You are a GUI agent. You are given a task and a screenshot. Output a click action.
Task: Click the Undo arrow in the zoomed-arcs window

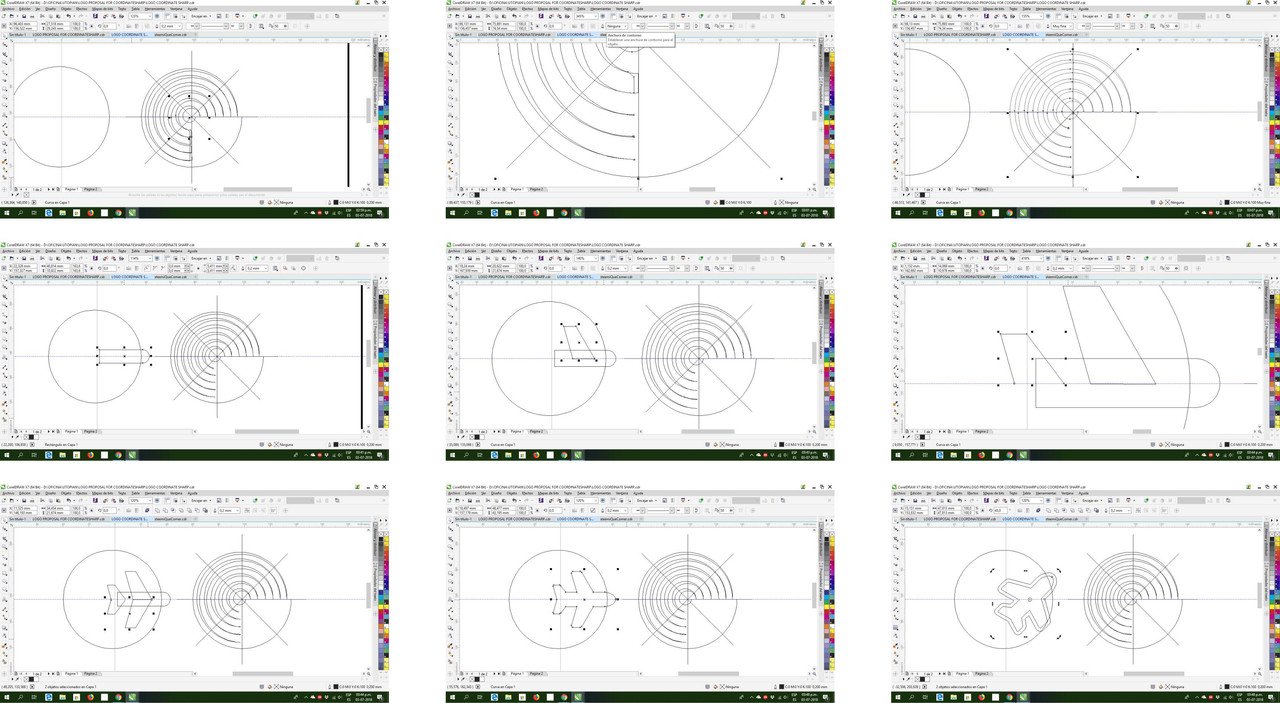pyautogui.click(x=514, y=15)
